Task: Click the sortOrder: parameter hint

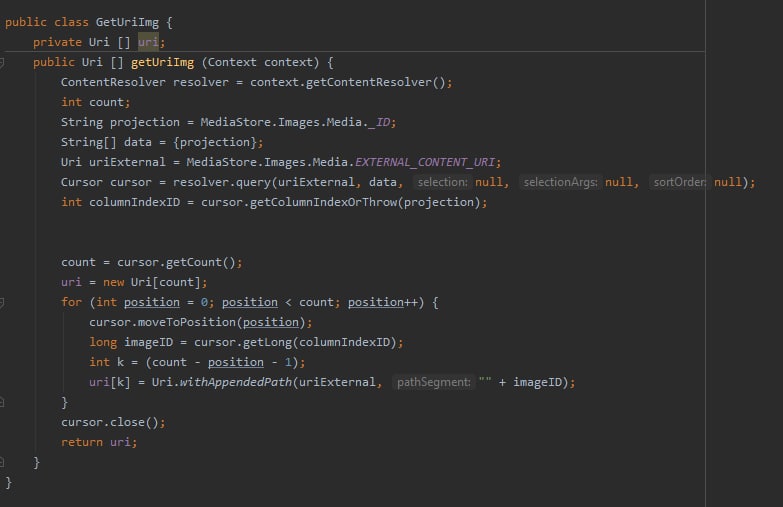Action: (x=680, y=182)
